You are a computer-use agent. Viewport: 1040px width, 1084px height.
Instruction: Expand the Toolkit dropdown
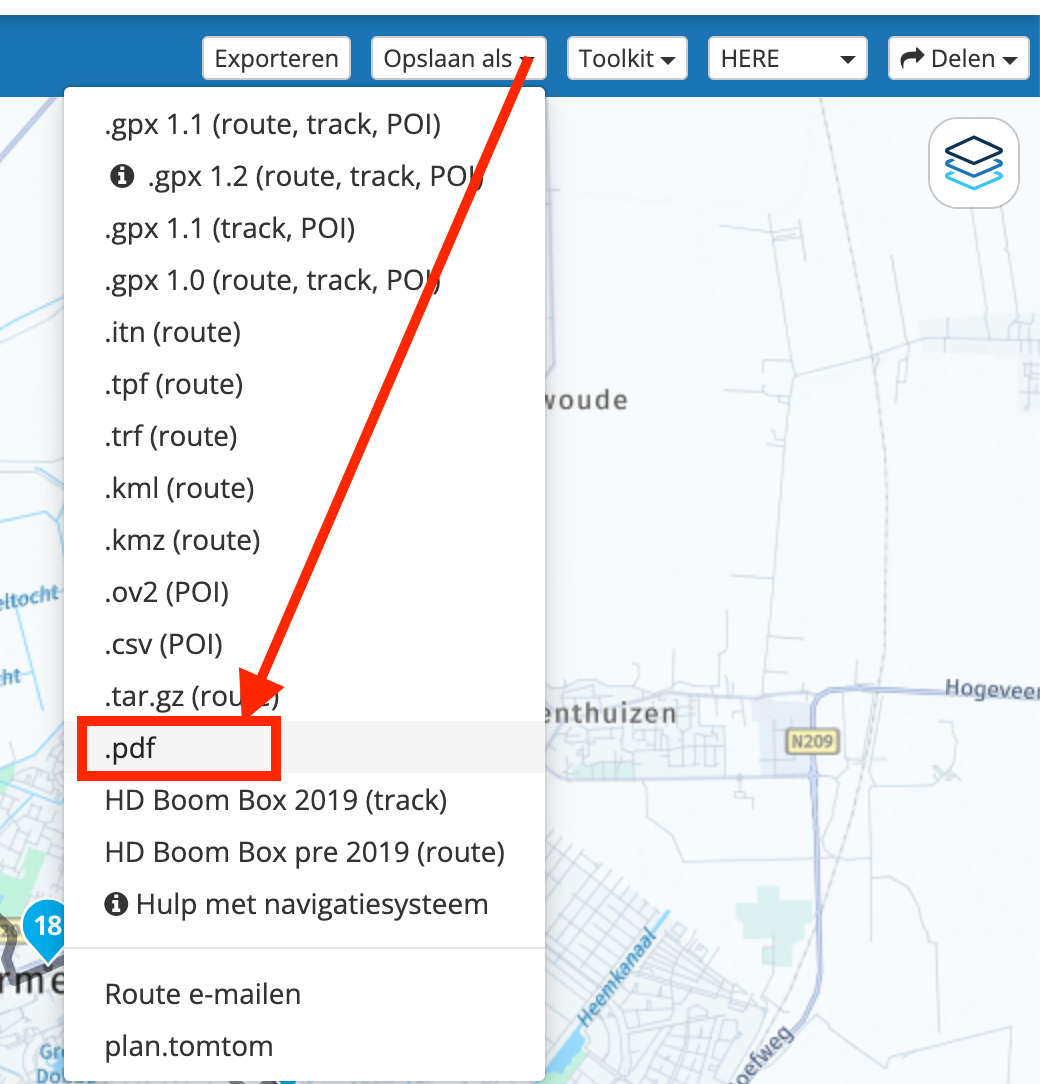(x=627, y=57)
